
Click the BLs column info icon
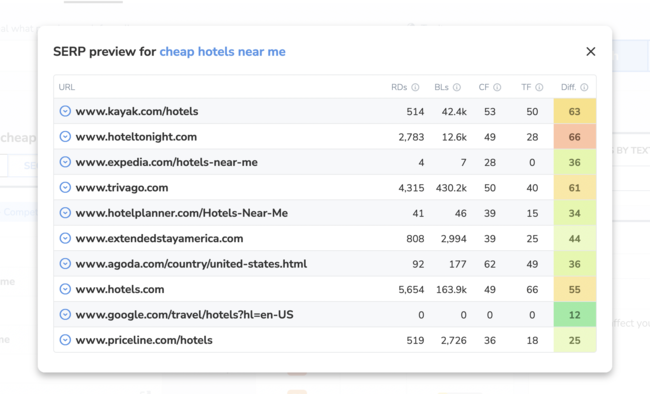(x=456, y=87)
